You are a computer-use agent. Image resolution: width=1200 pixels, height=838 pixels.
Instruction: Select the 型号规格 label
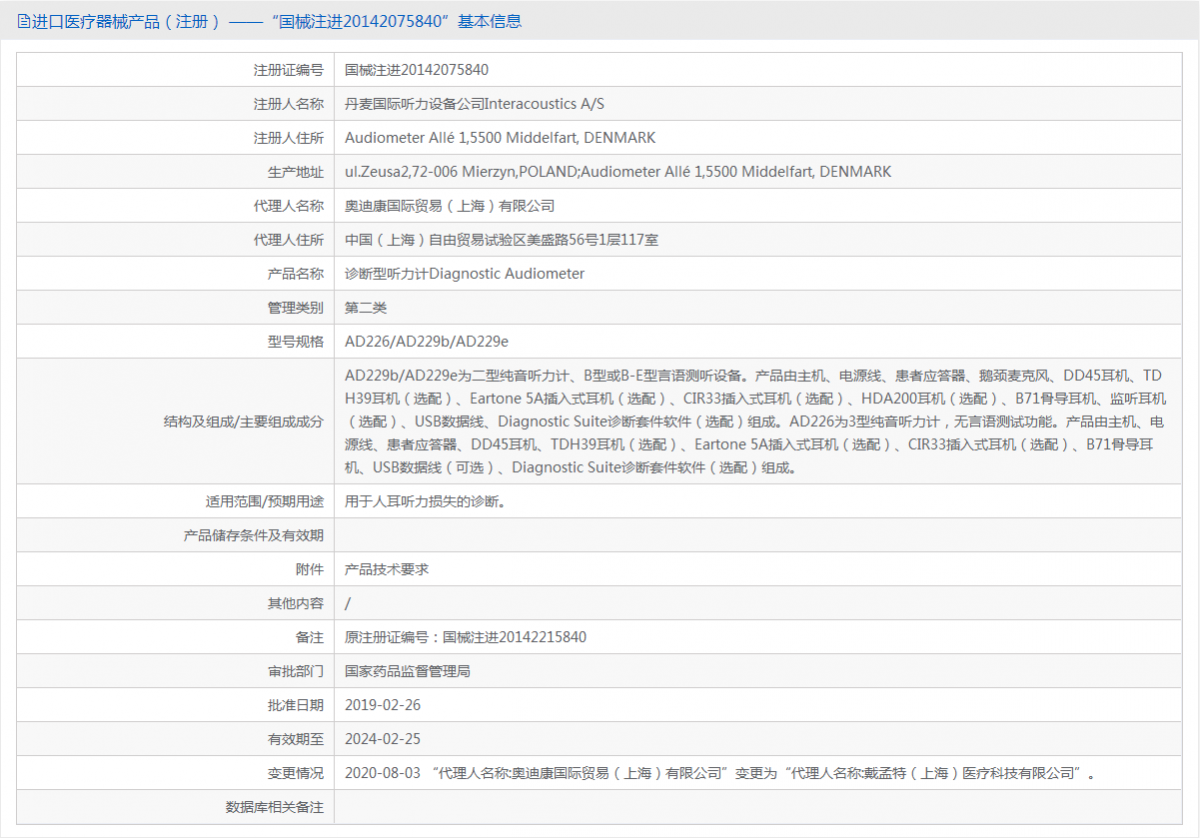(x=296, y=342)
